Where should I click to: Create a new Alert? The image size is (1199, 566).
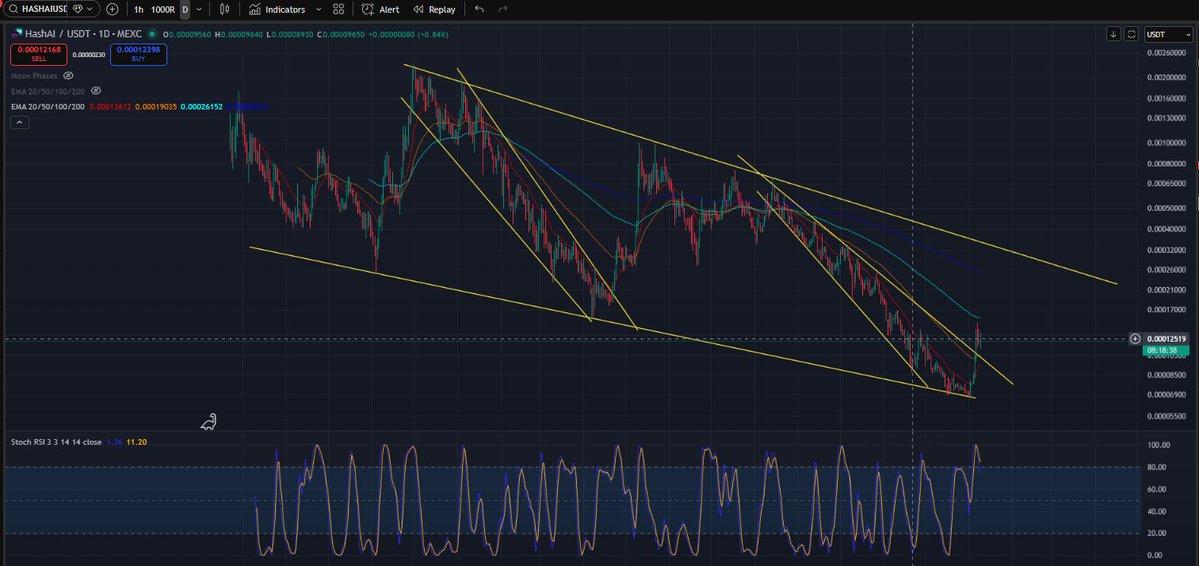pos(380,10)
